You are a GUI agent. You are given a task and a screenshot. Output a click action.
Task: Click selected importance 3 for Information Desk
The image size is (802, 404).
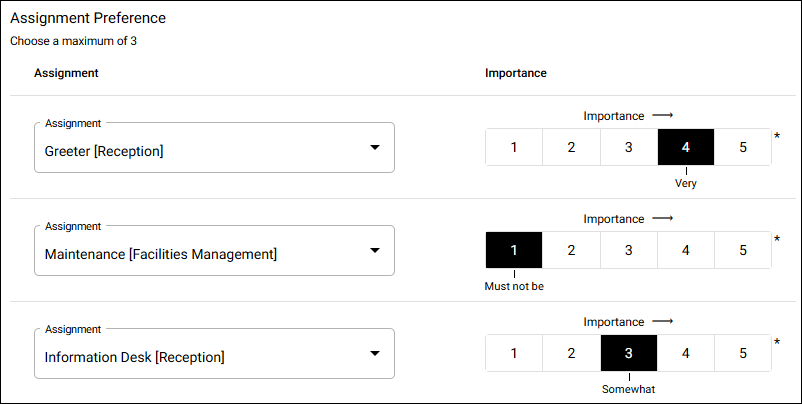(x=629, y=353)
